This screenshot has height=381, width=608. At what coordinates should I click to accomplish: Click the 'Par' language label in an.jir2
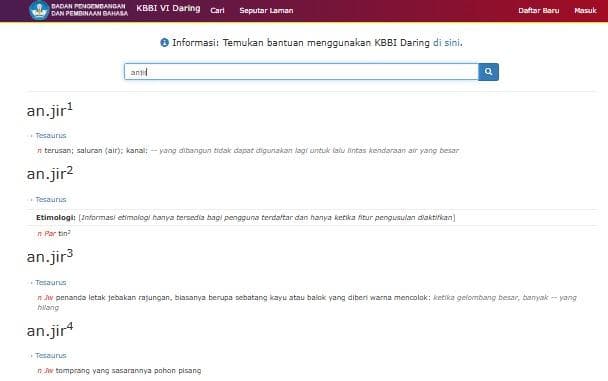point(50,234)
